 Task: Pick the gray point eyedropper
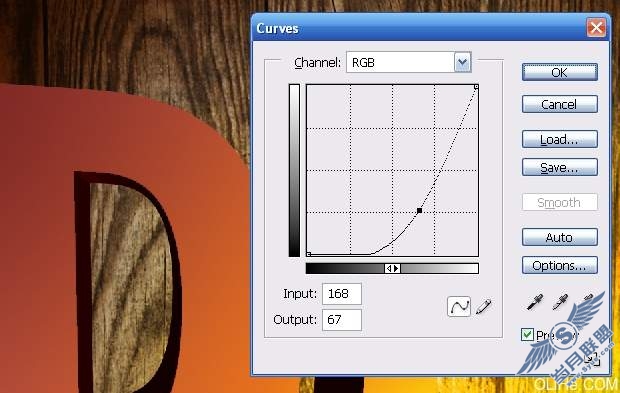pyautogui.click(x=560, y=302)
